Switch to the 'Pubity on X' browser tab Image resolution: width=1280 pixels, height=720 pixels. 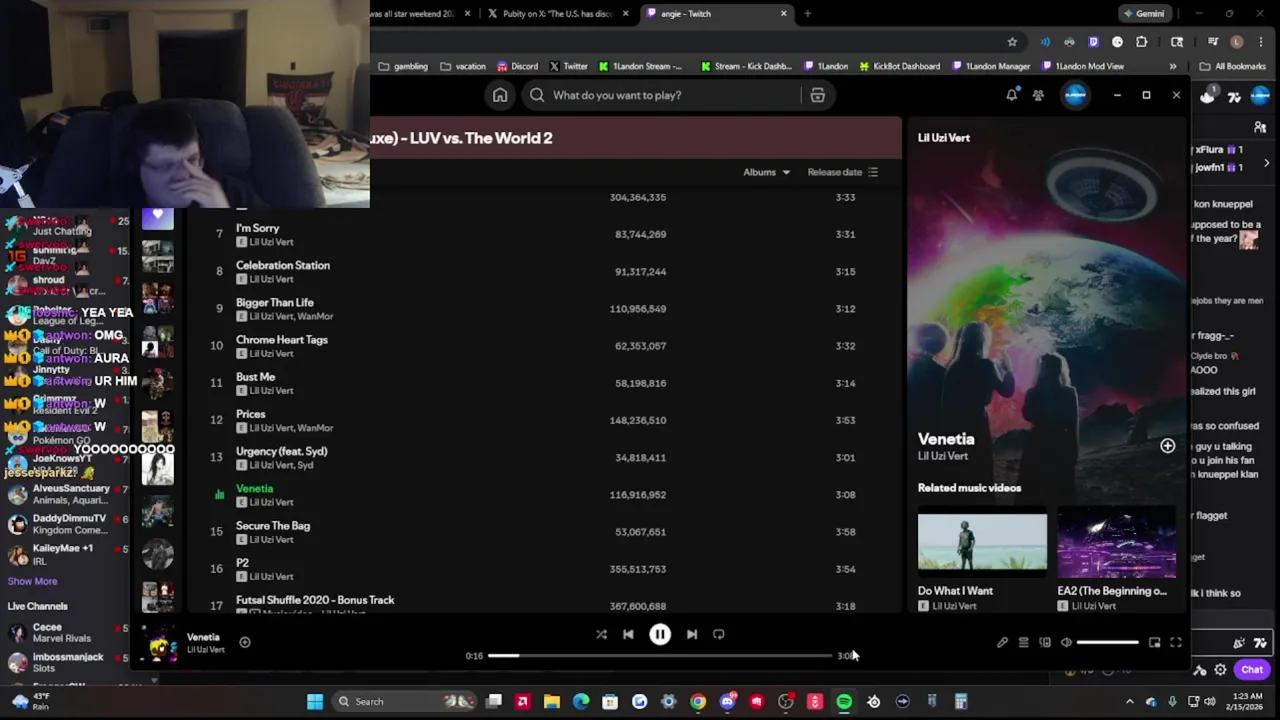pyautogui.click(x=558, y=14)
